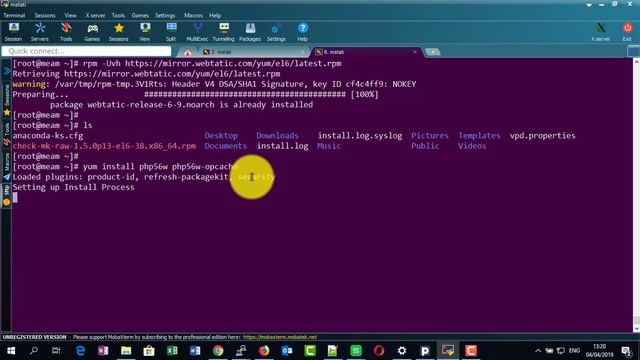Click terminal scrollbar down arrow
This screenshot has width=640, height=360.
coord(636,328)
